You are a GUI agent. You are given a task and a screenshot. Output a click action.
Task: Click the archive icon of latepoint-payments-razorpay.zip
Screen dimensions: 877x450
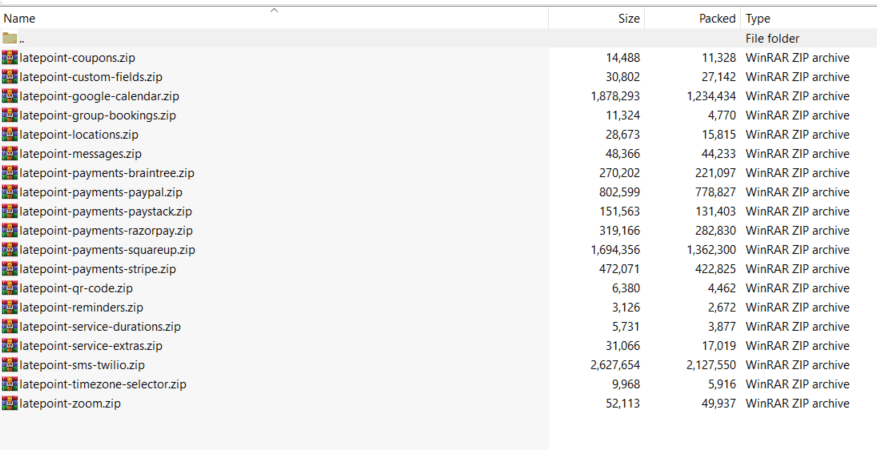(10, 230)
